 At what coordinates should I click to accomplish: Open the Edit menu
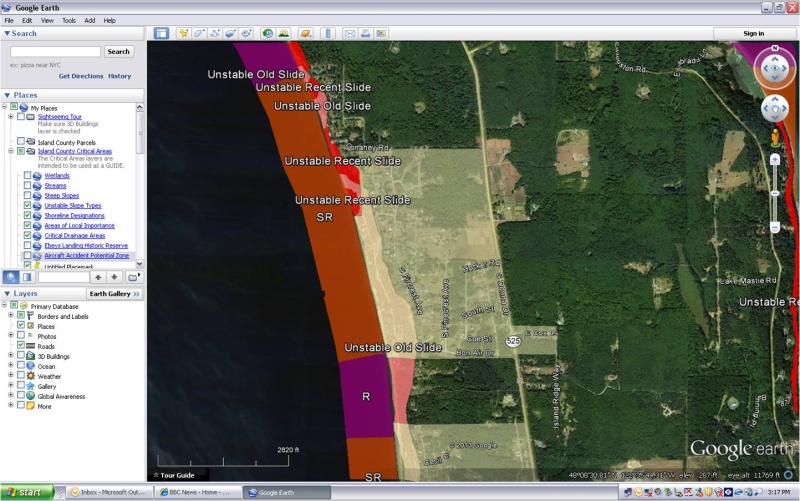tap(27, 21)
